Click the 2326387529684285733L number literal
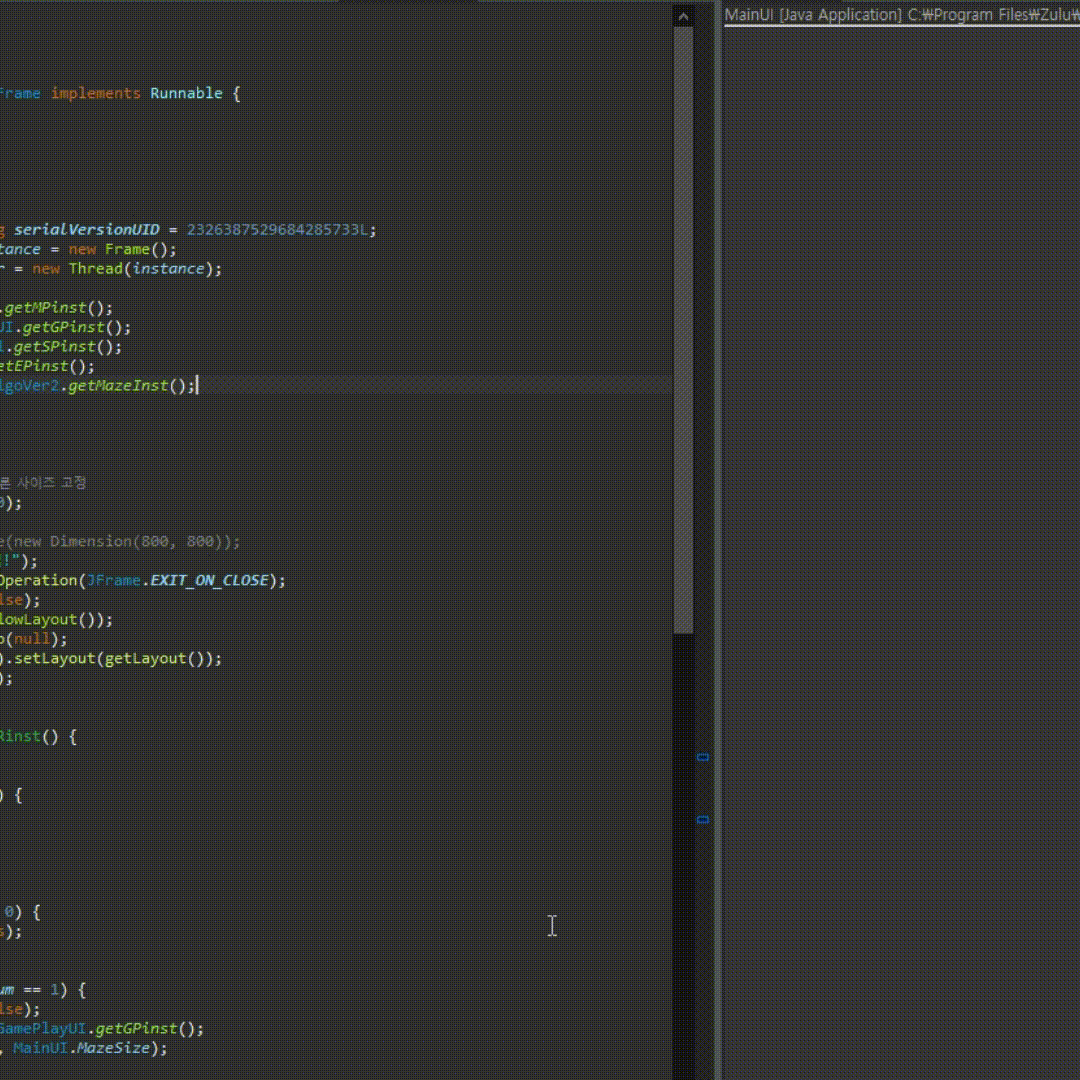Screen dimensions: 1080x1080 pyautogui.click(x=278, y=229)
